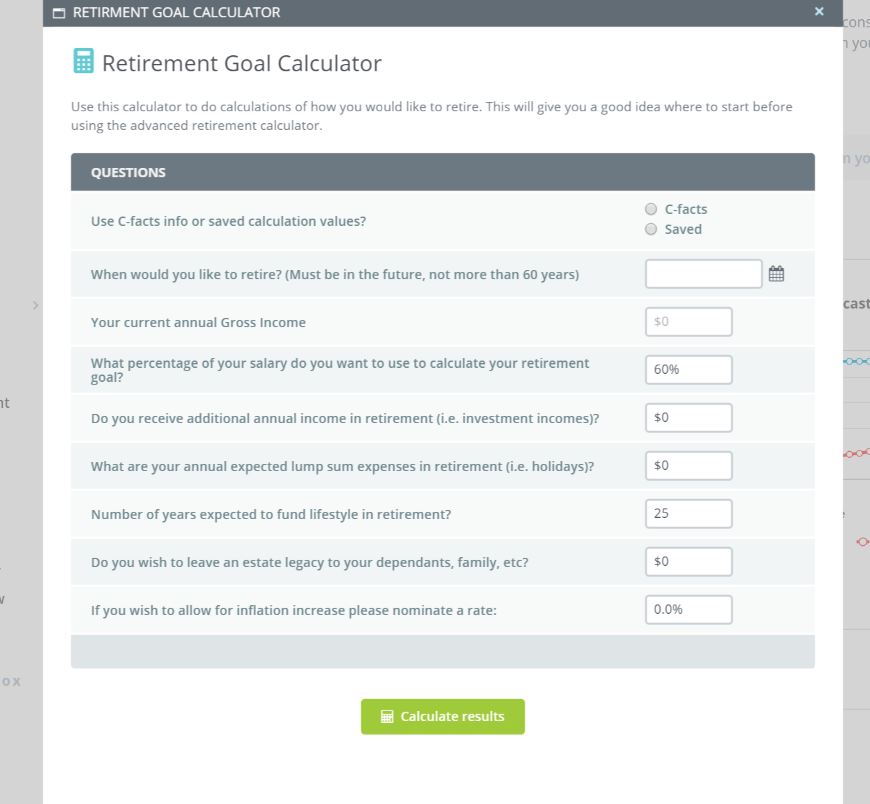
Task: Select the annual lump sum expenses field
Action: tap(688, 466)
